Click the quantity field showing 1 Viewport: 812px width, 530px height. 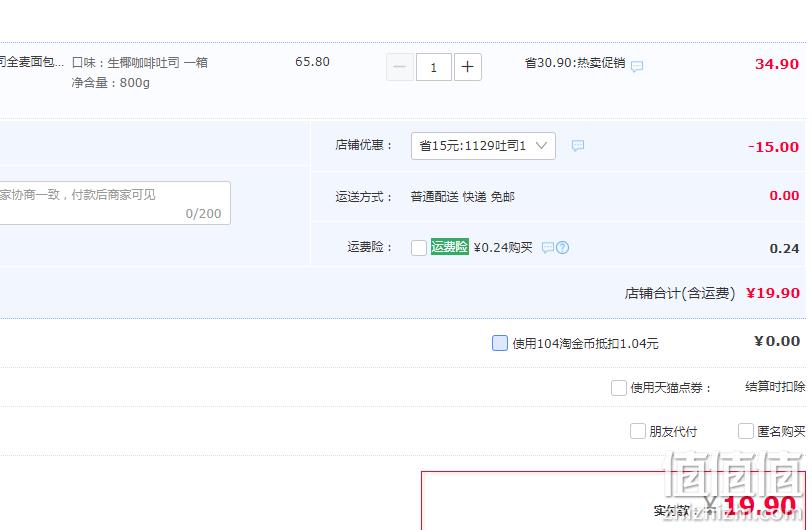point(433,67)
